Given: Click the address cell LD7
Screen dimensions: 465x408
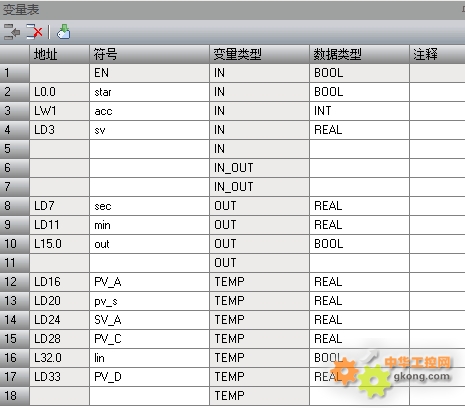Looking at the screenshot, I should pyautogui.click(x=59, y=206).
